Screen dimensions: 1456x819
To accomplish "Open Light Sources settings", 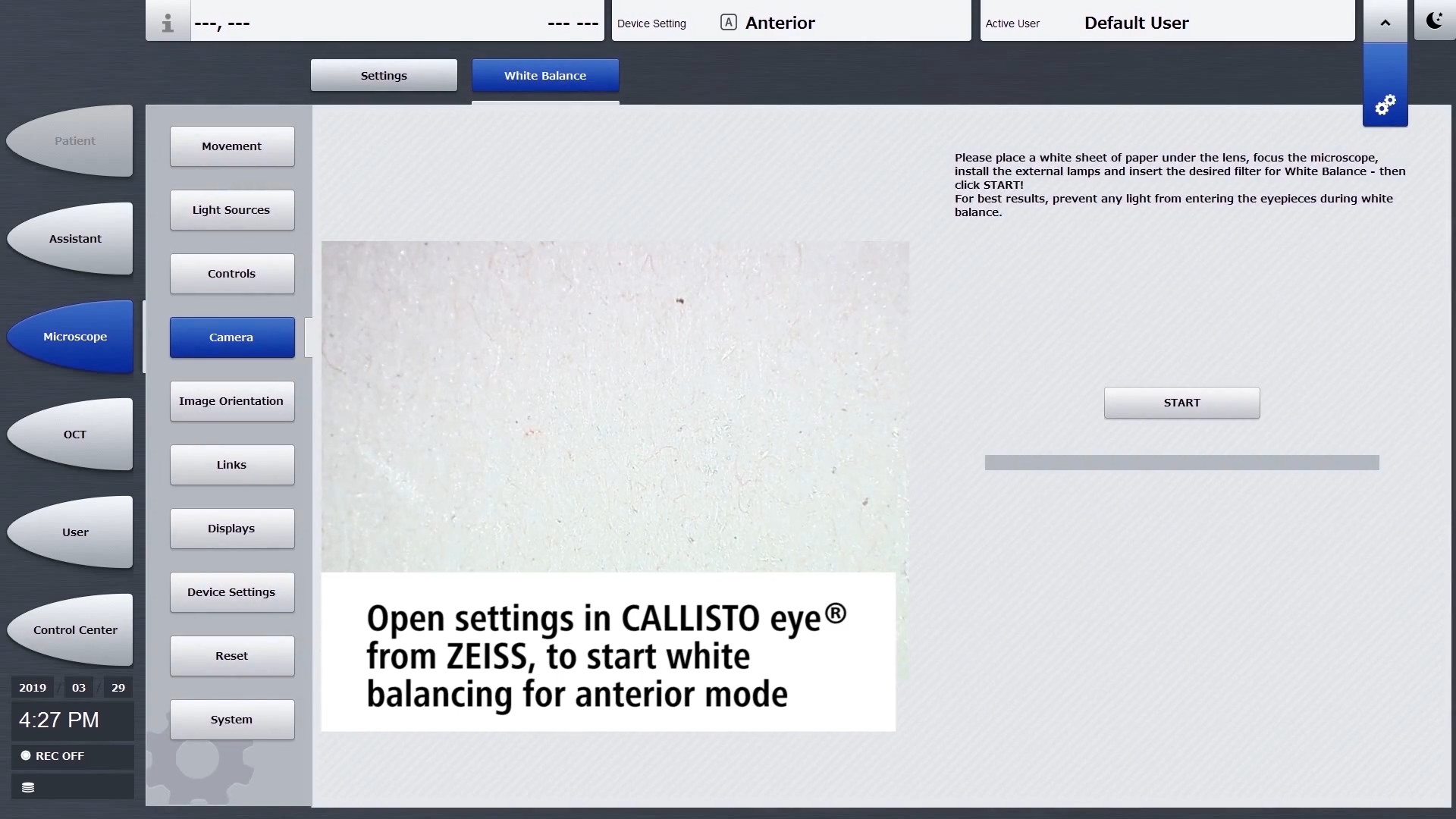I will pos(232,210).
